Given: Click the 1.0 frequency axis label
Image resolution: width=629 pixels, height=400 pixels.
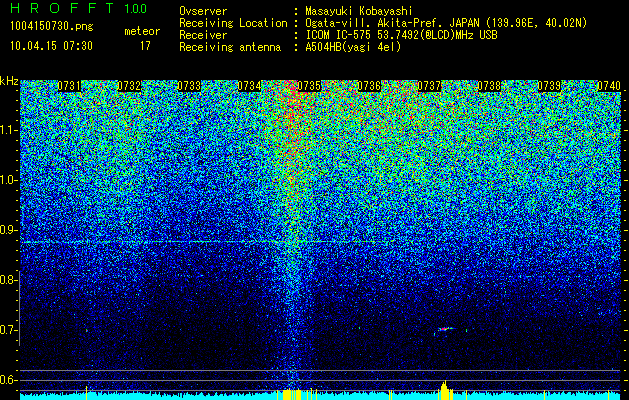Looking at the screenshot, I should point(8,180).
